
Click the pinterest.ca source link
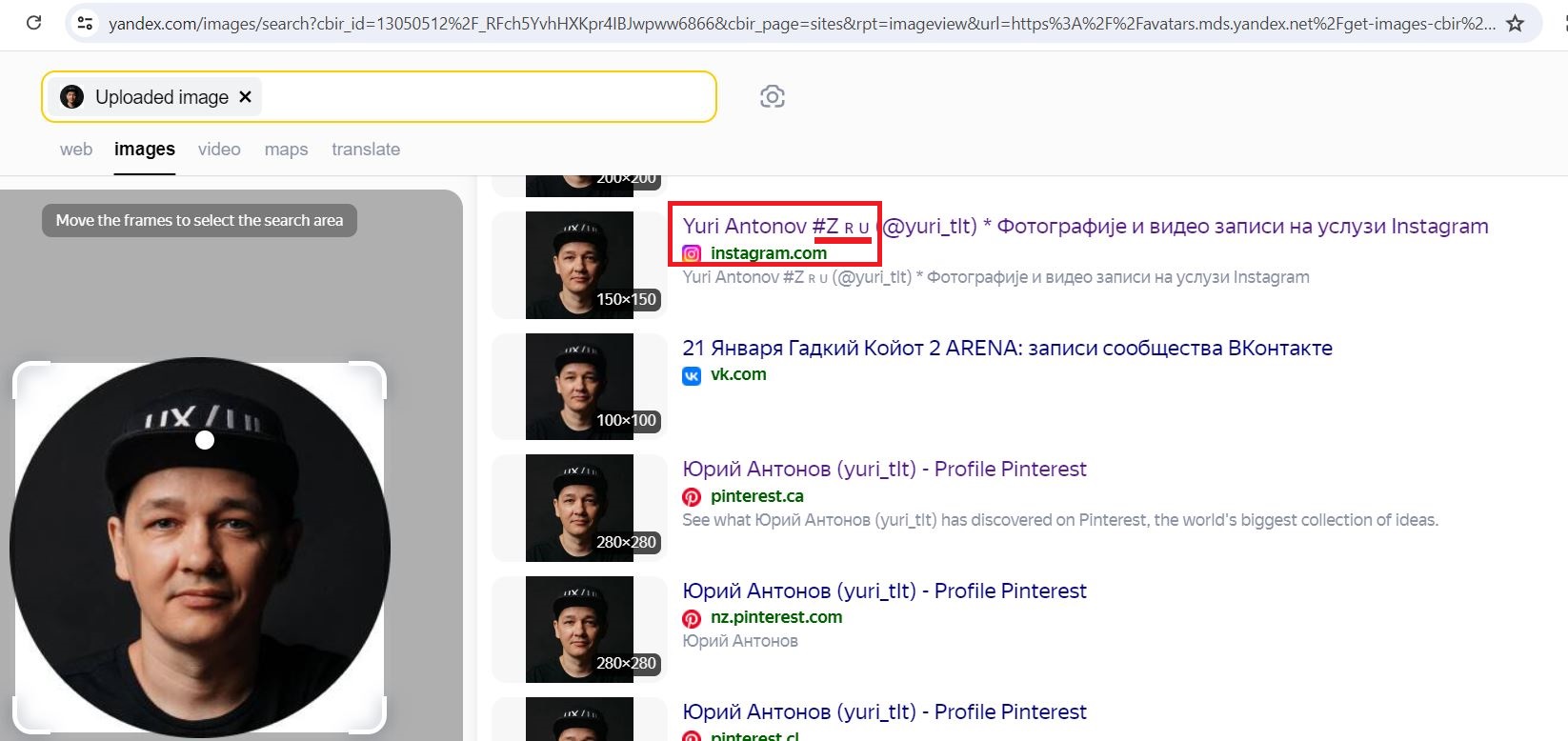click(757, 496)
